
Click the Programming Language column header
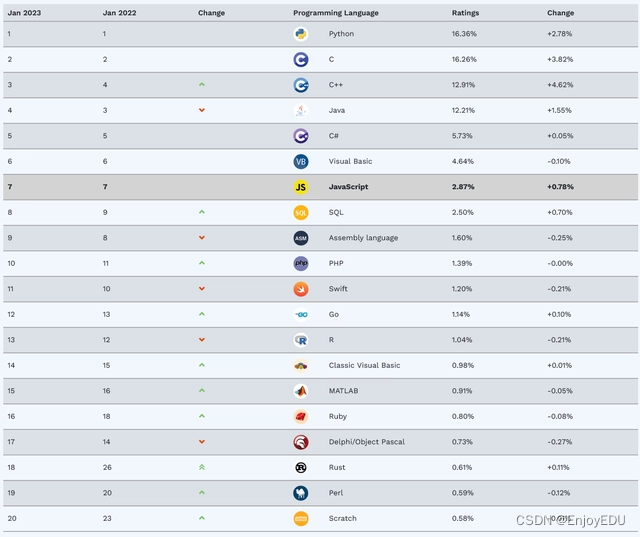[x=333, y=13]
